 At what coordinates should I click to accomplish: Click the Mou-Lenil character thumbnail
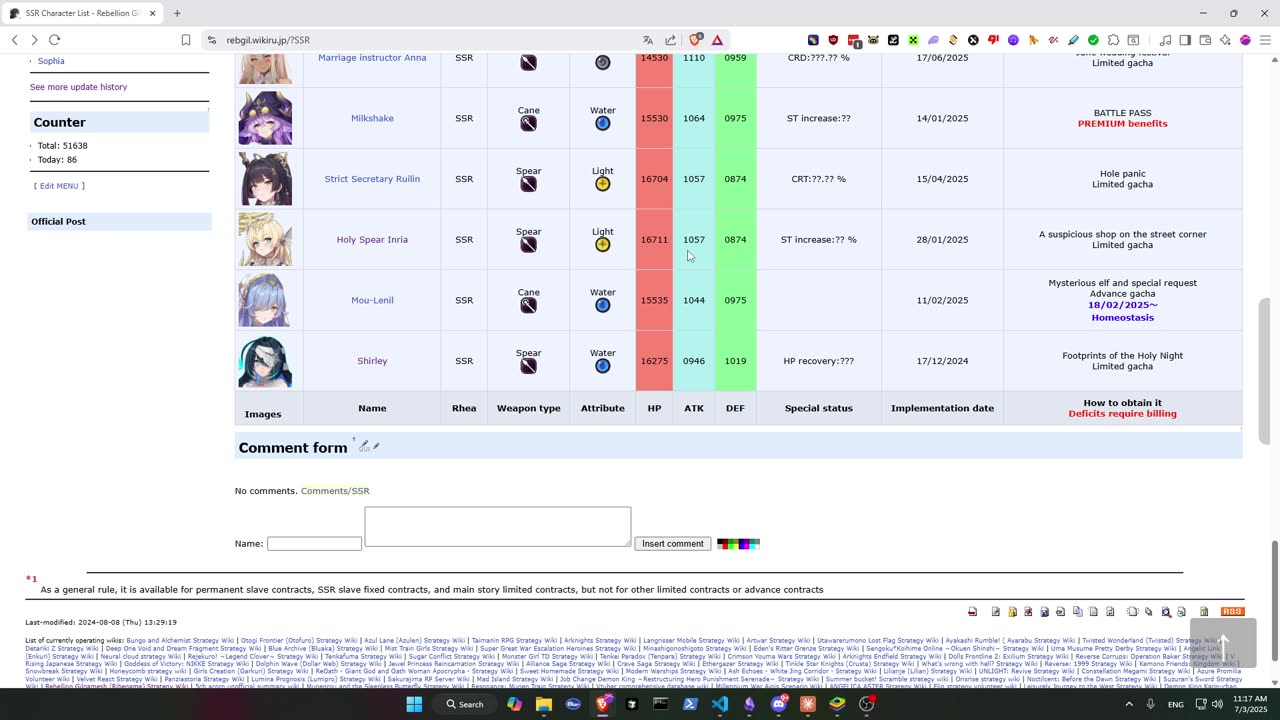click(x=265, y=300)
